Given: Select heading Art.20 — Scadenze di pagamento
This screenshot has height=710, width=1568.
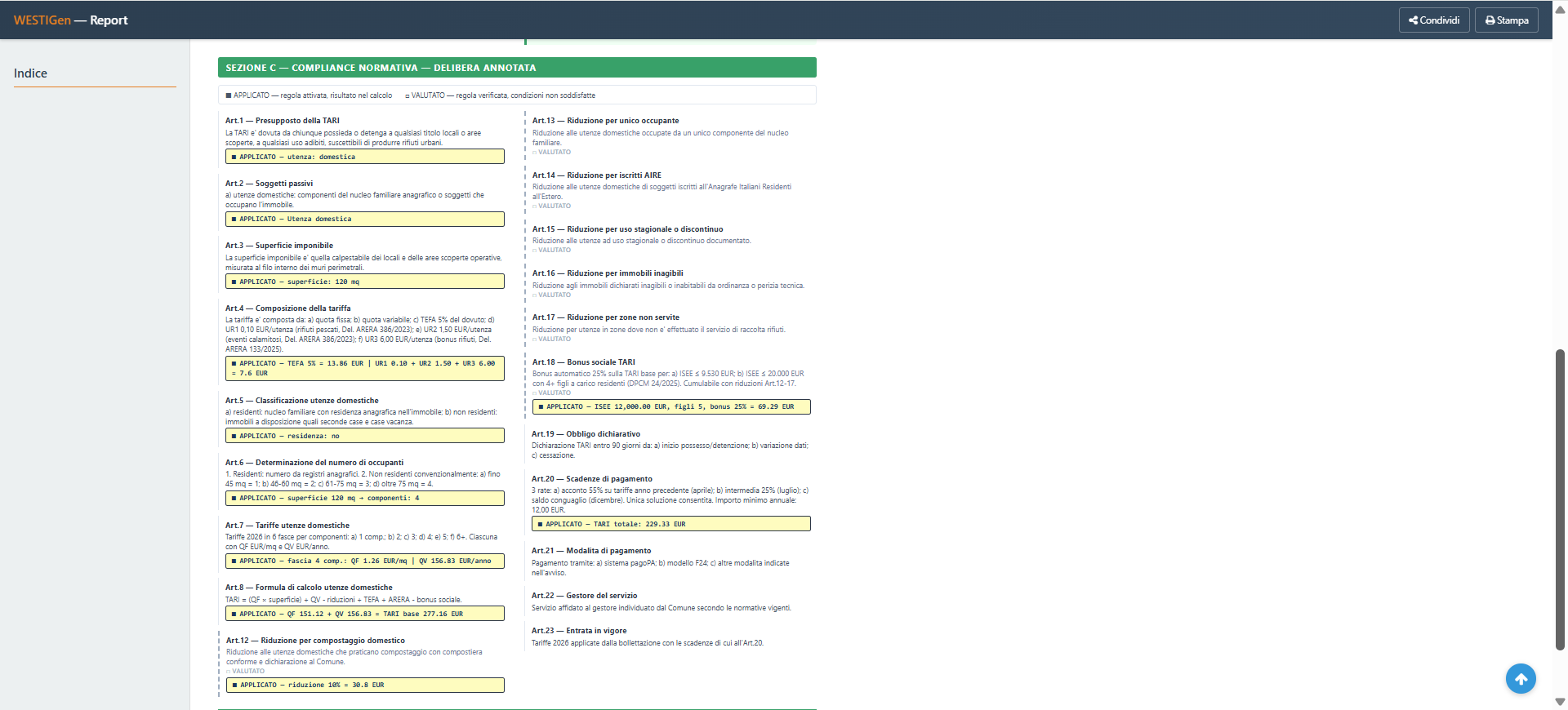Looking at the screenshot, I should [592, 479].
